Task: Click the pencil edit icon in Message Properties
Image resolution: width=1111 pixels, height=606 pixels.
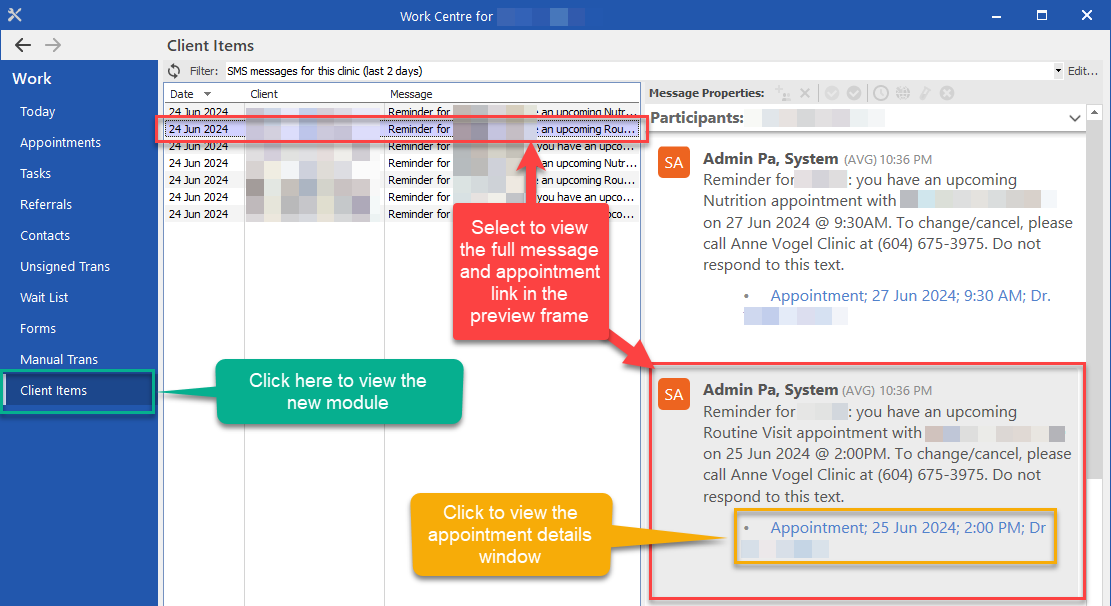Action: pos(925,93)
